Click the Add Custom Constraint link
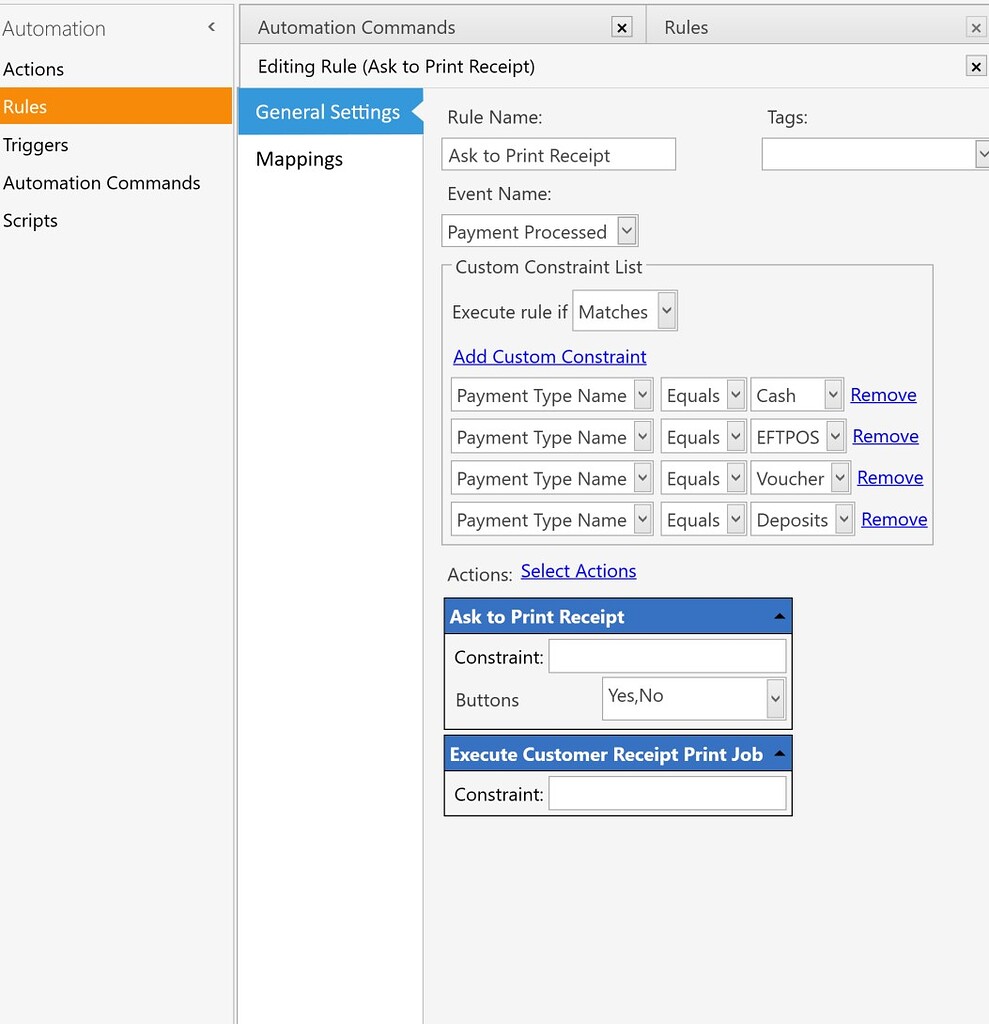 click(549, 357)
